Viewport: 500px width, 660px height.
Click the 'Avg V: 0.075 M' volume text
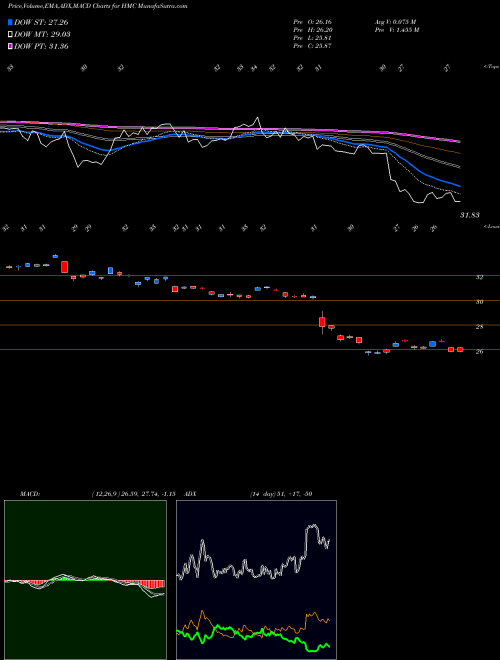395,22
